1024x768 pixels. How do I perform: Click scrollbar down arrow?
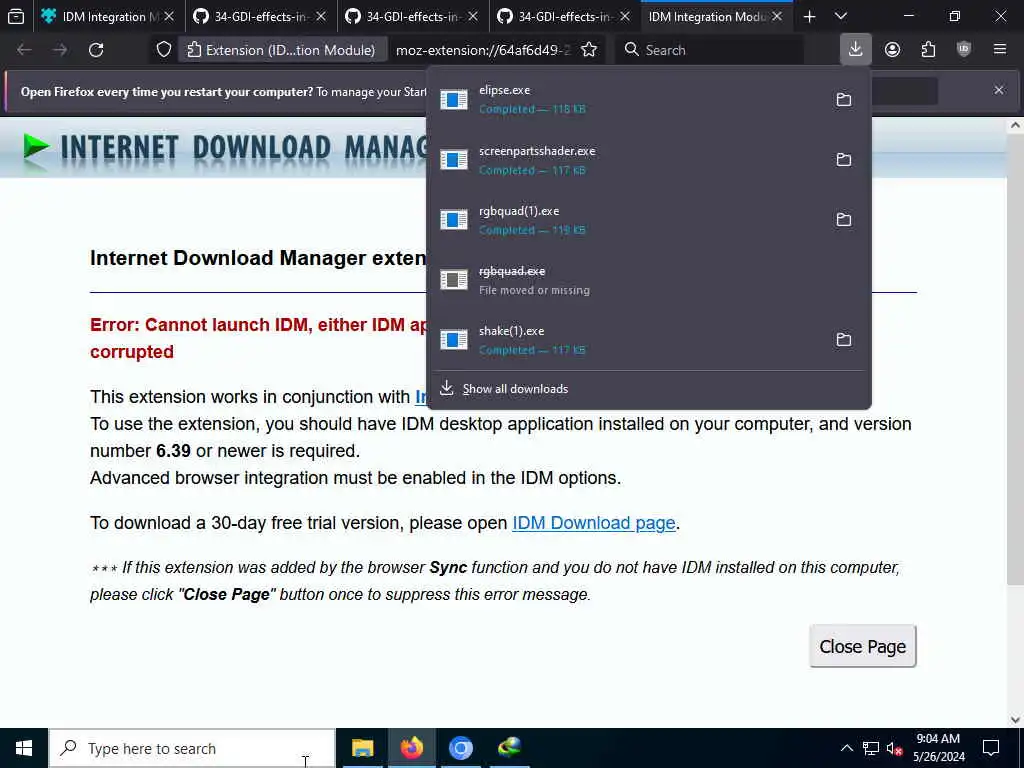(1015, 720)
